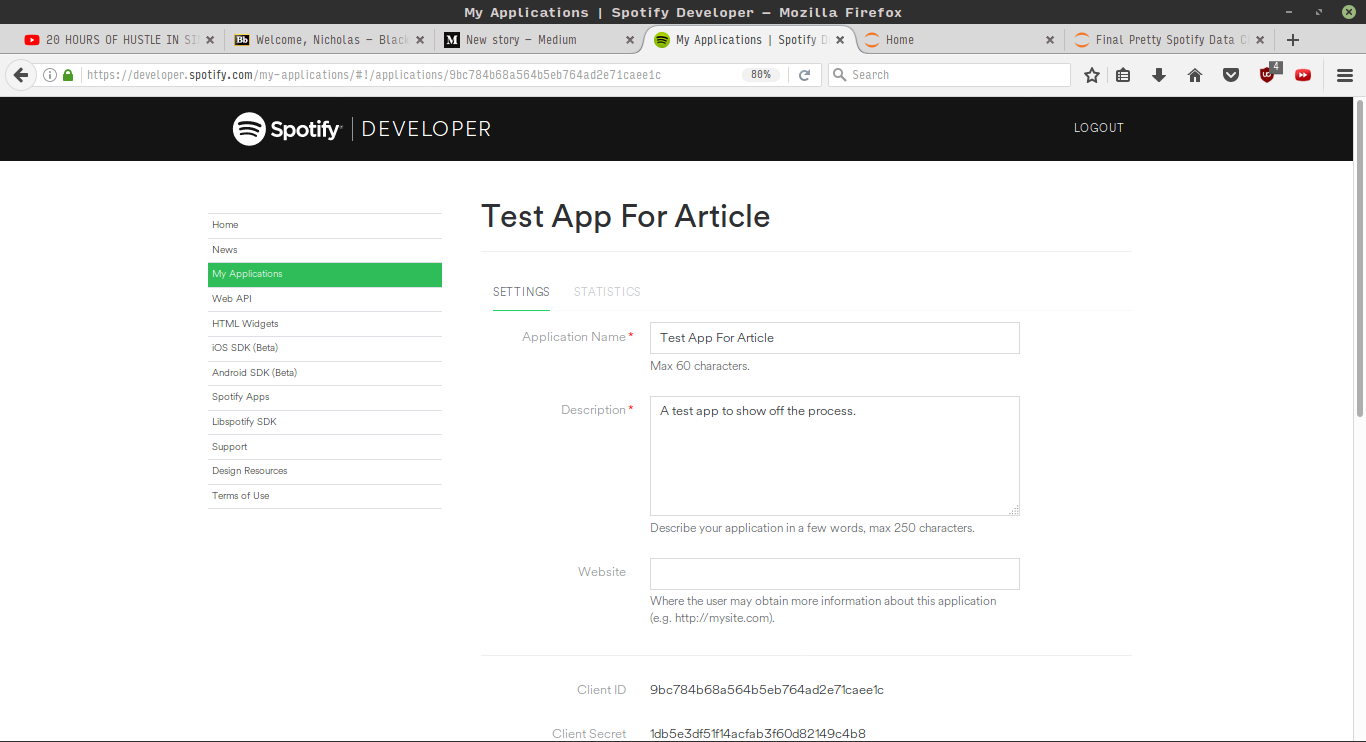Close the New story Medium tab
The height and width of the screenshot is (742, 1366).
[x=630, y=40]
